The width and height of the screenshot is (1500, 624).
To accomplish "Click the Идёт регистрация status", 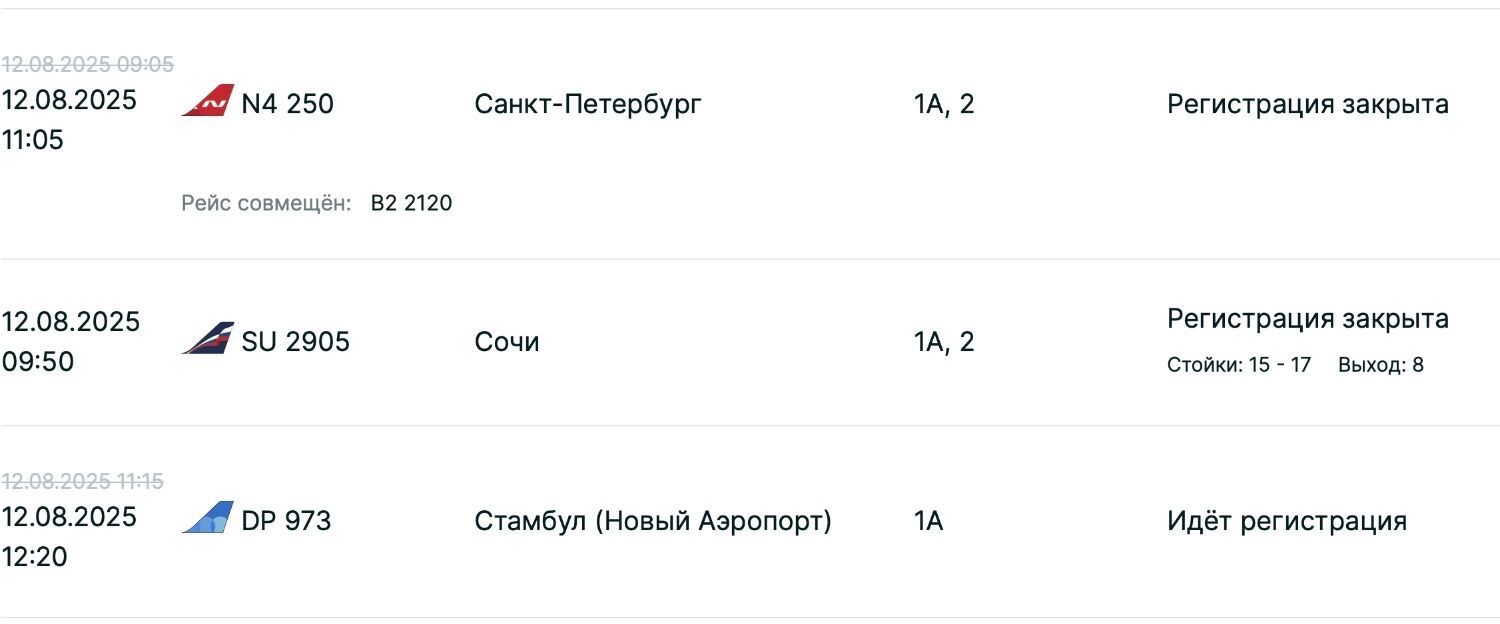I will coord(1287,521).
